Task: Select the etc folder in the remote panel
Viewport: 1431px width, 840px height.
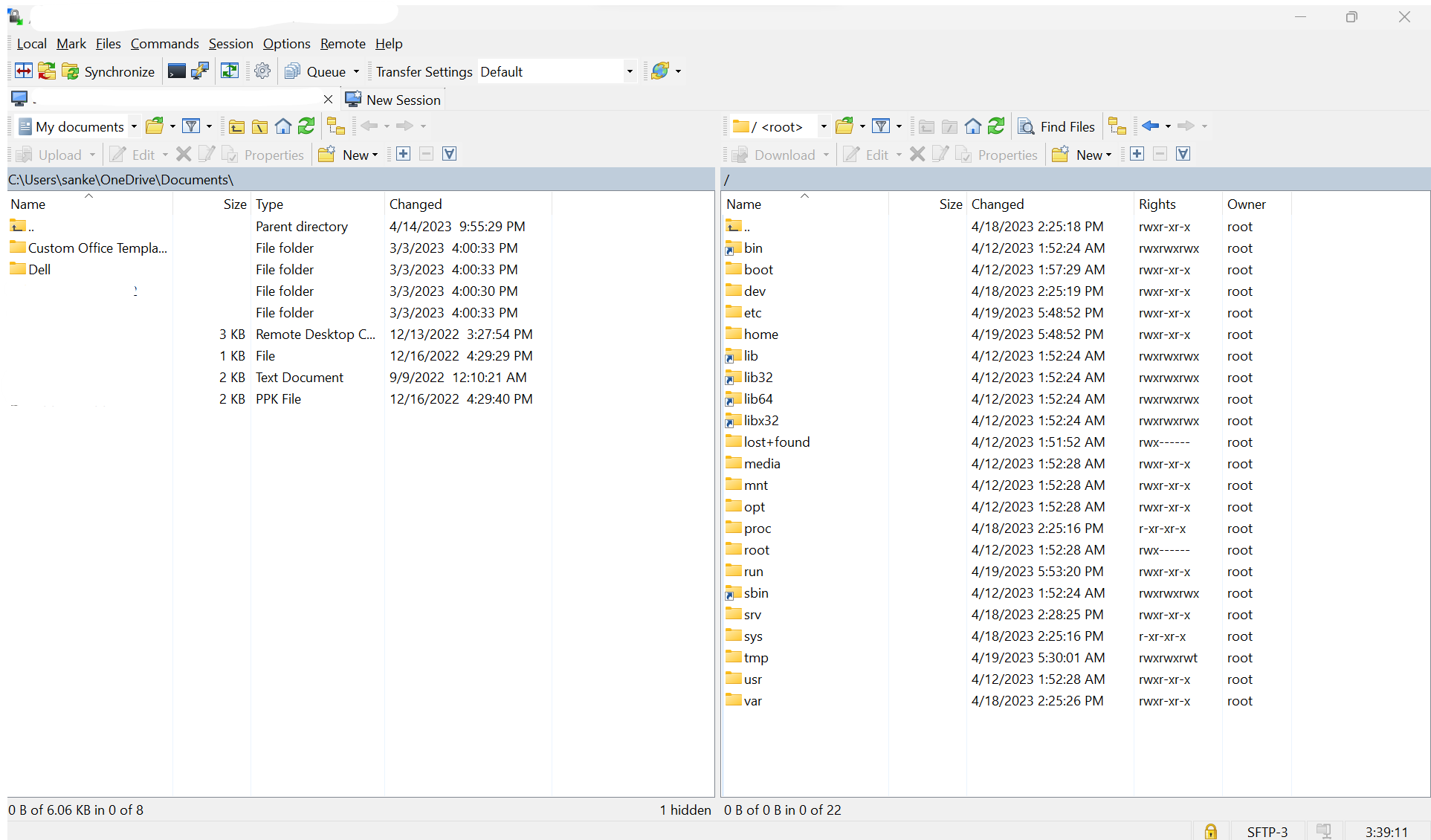Action: pyautogui.click(x=752, y=312)
